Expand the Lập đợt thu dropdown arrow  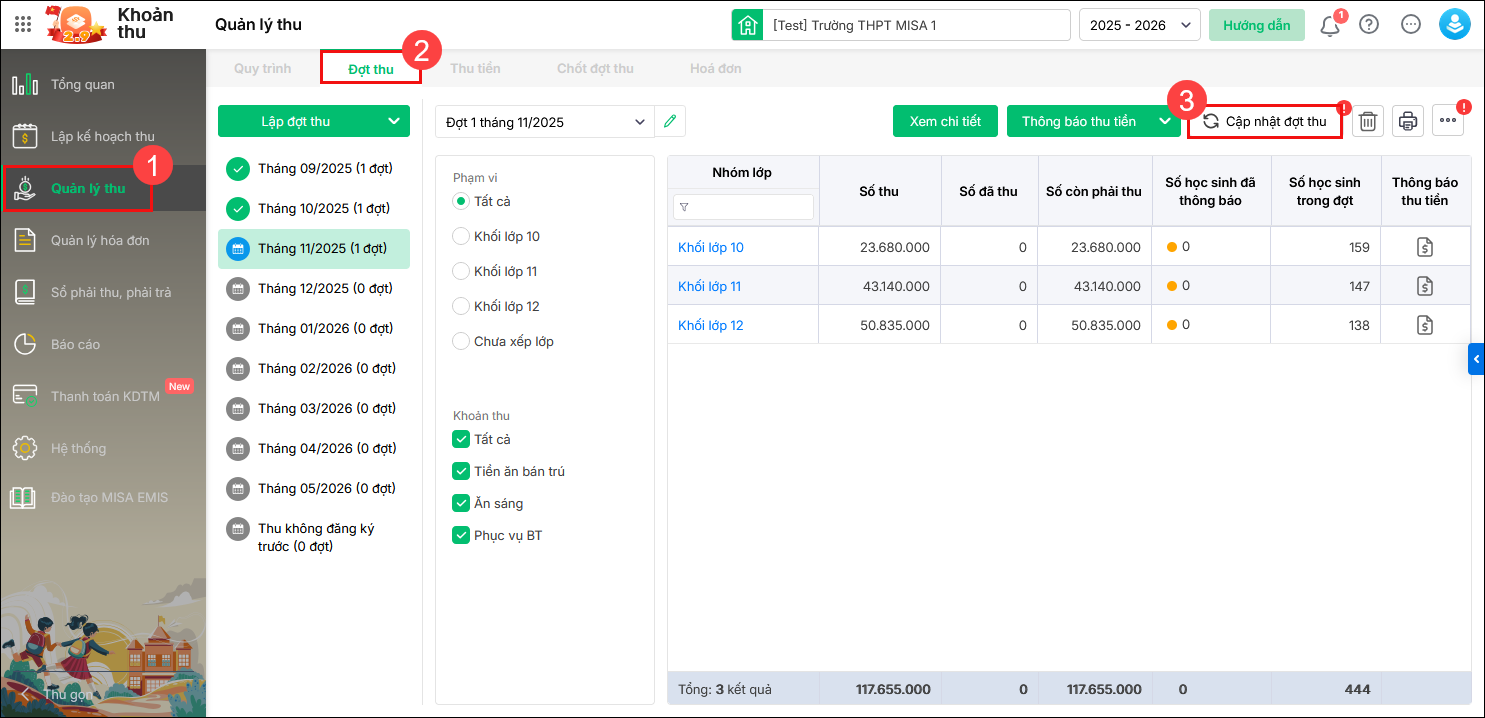tap(392, 122)
